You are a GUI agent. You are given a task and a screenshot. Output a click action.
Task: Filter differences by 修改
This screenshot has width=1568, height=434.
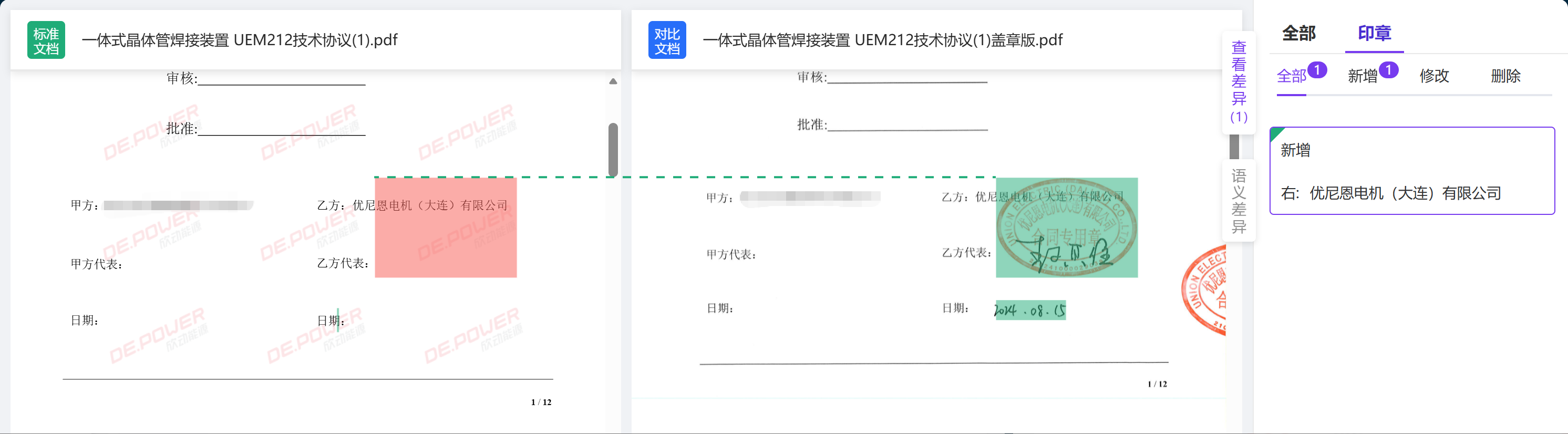point(1434,76)
